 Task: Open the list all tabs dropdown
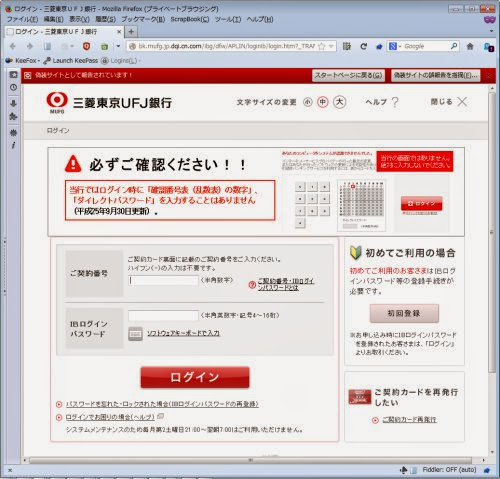[491, 31]
